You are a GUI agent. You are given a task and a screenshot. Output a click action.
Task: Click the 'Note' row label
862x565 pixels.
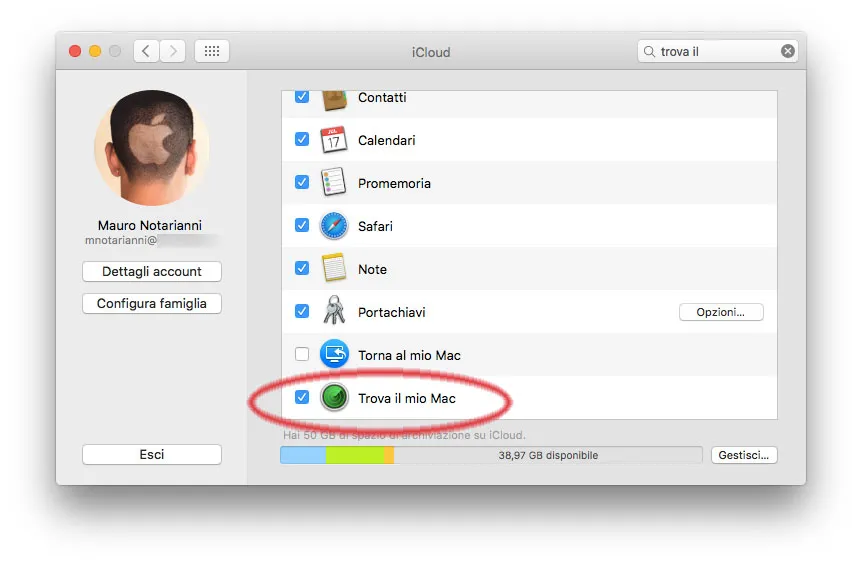(x=372, y=269)
